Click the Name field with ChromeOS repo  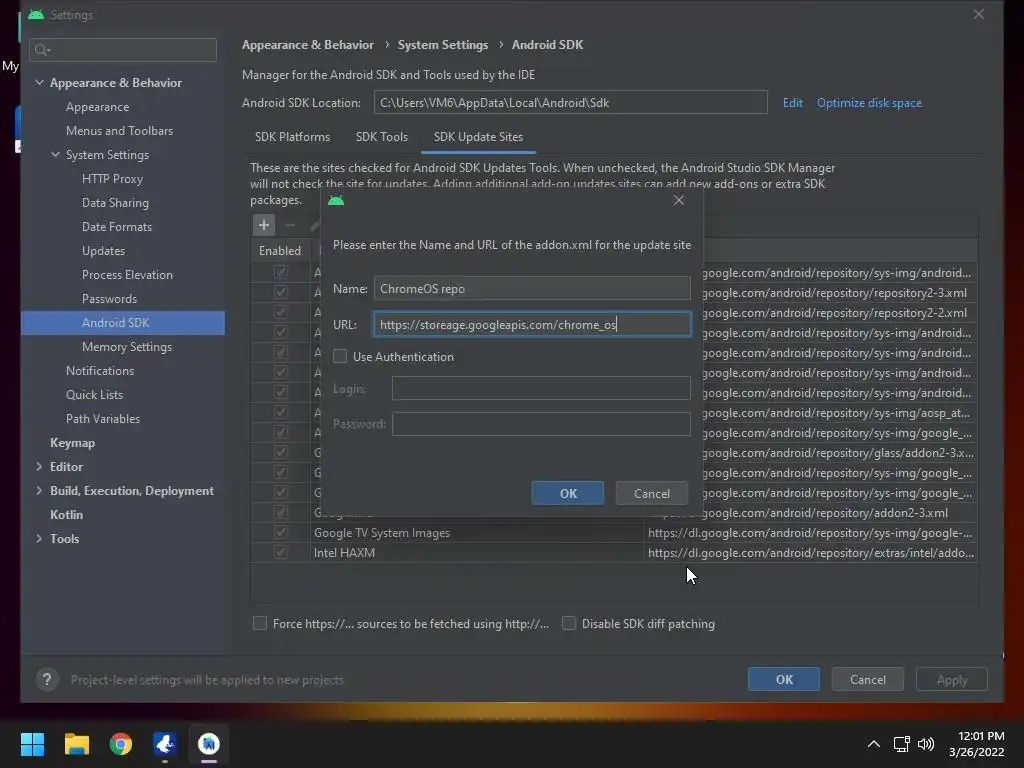tap(532, 289)
